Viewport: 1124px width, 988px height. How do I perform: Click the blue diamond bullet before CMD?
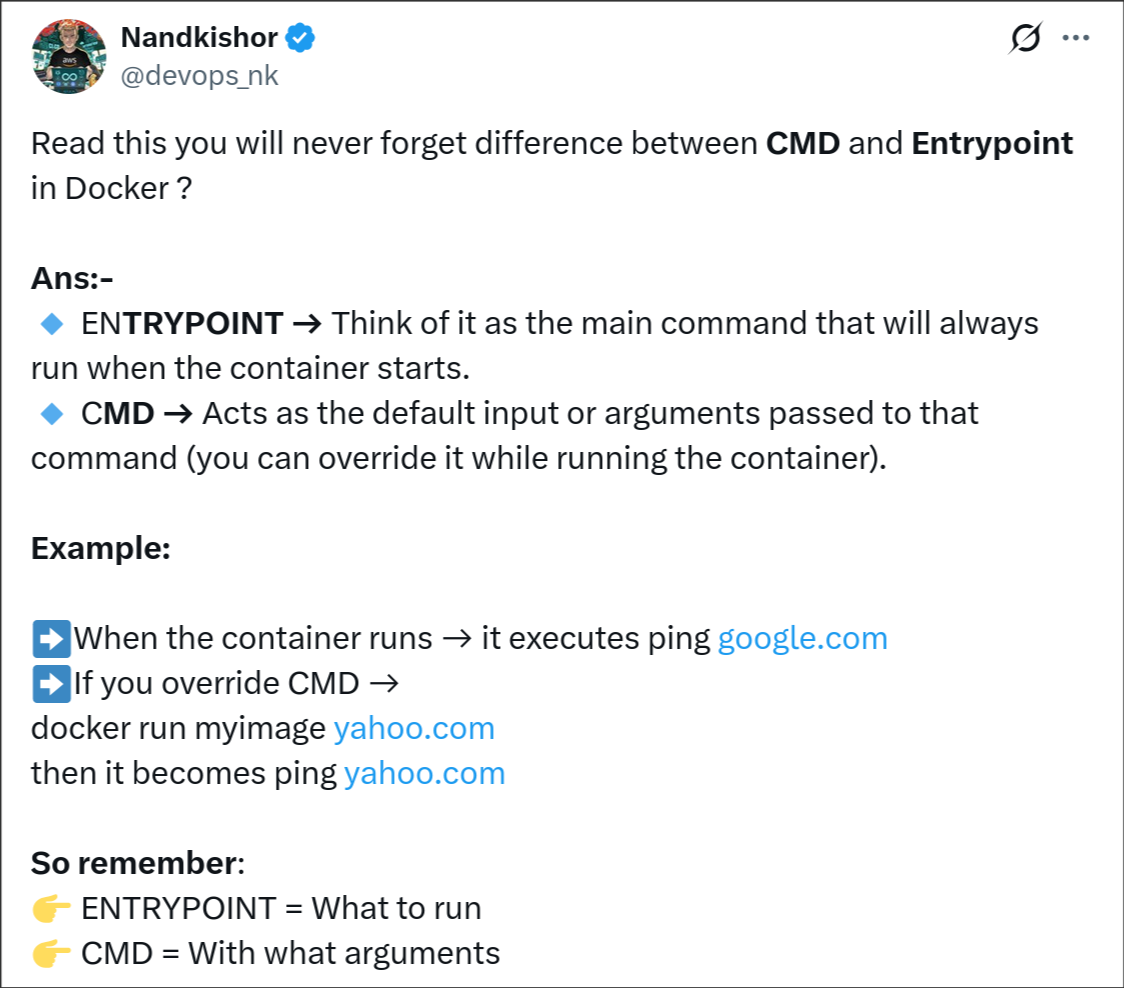[53, 413]
